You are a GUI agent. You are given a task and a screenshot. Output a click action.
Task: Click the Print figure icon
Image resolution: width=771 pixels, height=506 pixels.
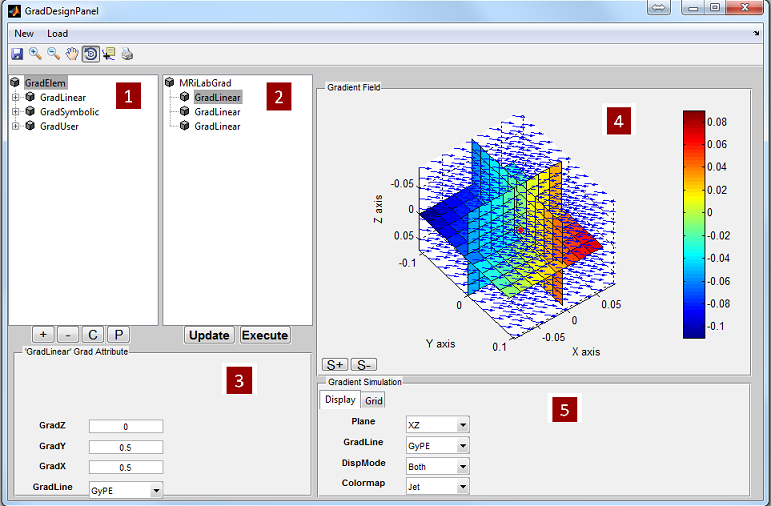click(x=127, y=54)
